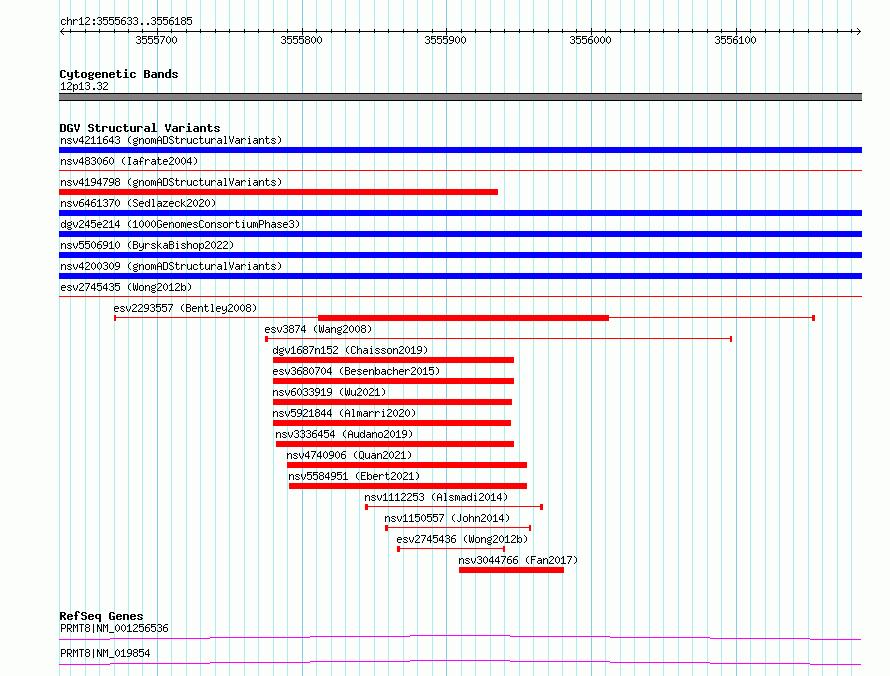Click the blue bar of nsv4211643

pyautogui.click(x=460, y=150)
